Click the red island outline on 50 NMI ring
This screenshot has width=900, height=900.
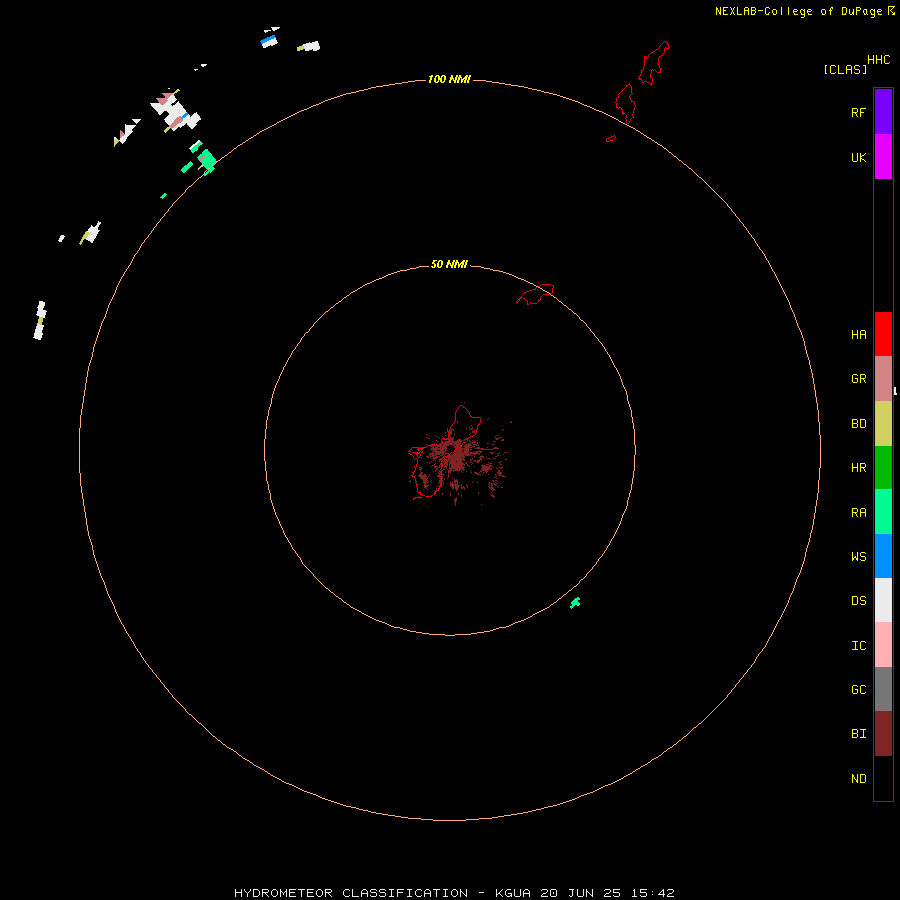click(x=536, y=293)
